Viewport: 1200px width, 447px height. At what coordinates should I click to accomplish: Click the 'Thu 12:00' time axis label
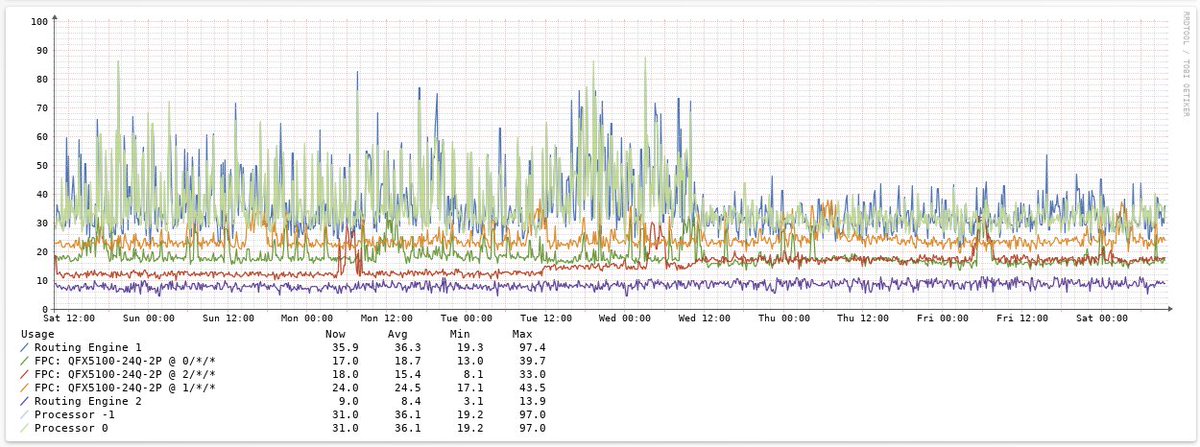tap(862, 319)
